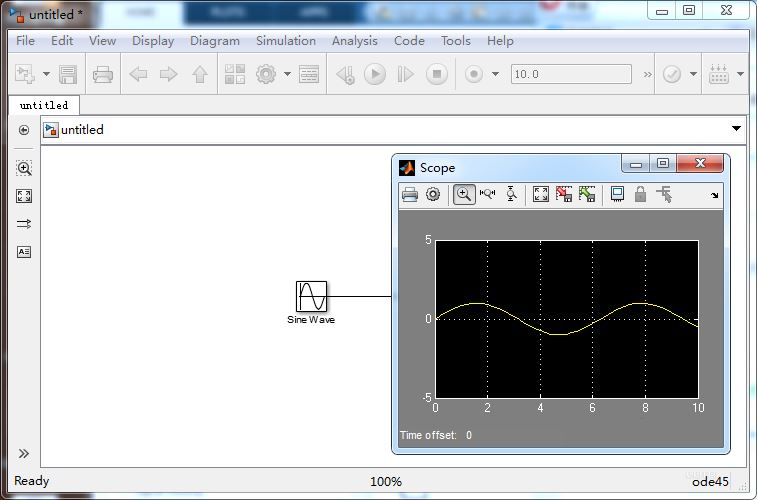757x500 pixels.
Task: Open the Library Browser icon in toolbar
Action: [235, 74]
